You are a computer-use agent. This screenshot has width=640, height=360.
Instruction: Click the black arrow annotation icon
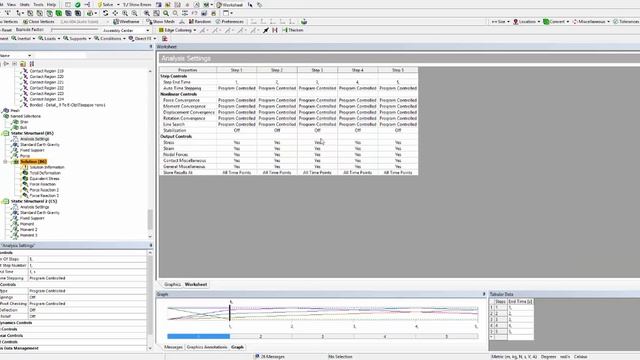266,30
